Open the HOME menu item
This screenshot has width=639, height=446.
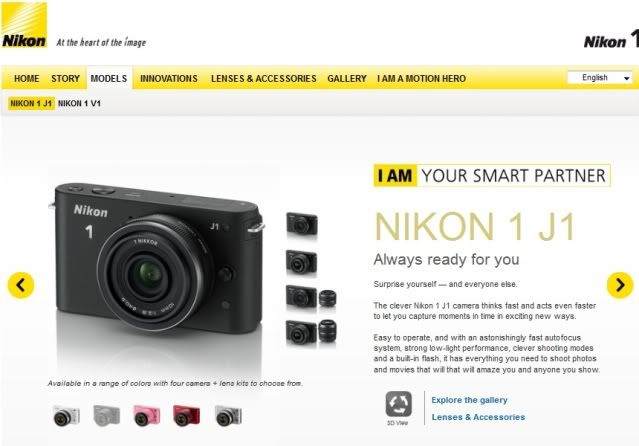click(x=26, y=78)
